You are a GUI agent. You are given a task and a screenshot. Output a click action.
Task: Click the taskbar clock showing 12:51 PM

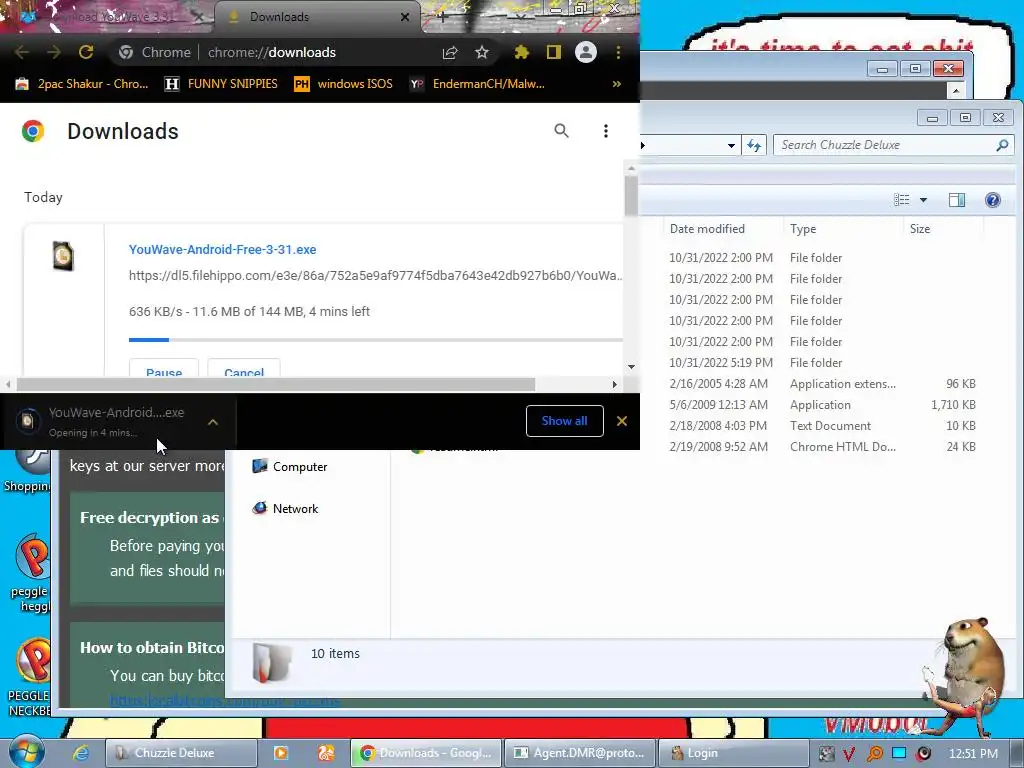tap(973, 754)
